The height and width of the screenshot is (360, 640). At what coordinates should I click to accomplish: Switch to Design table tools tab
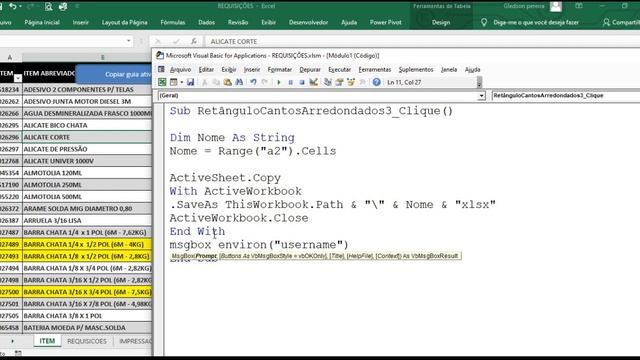click(441, 22)
